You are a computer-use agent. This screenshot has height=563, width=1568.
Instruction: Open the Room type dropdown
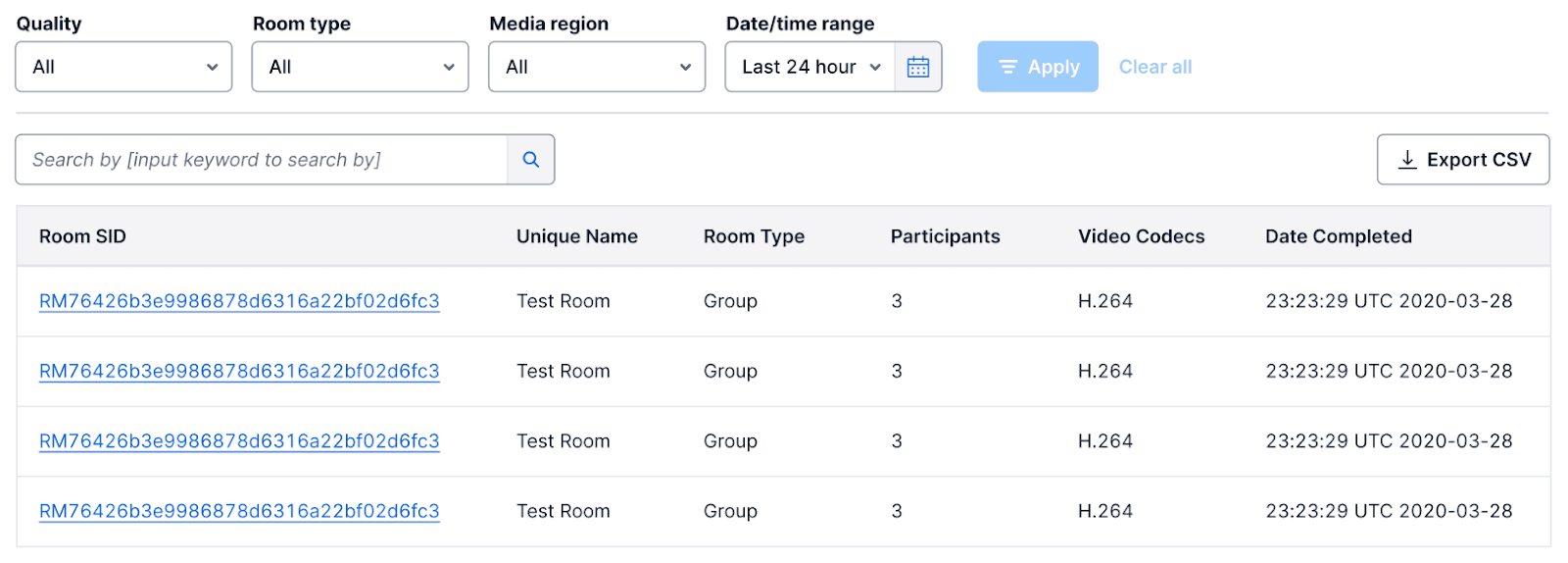tap(360, 67)
